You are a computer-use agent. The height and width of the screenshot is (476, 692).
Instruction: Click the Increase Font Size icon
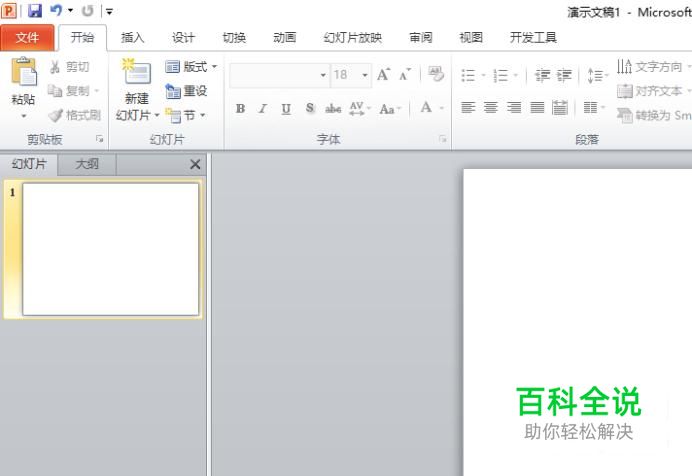[383, 75]
